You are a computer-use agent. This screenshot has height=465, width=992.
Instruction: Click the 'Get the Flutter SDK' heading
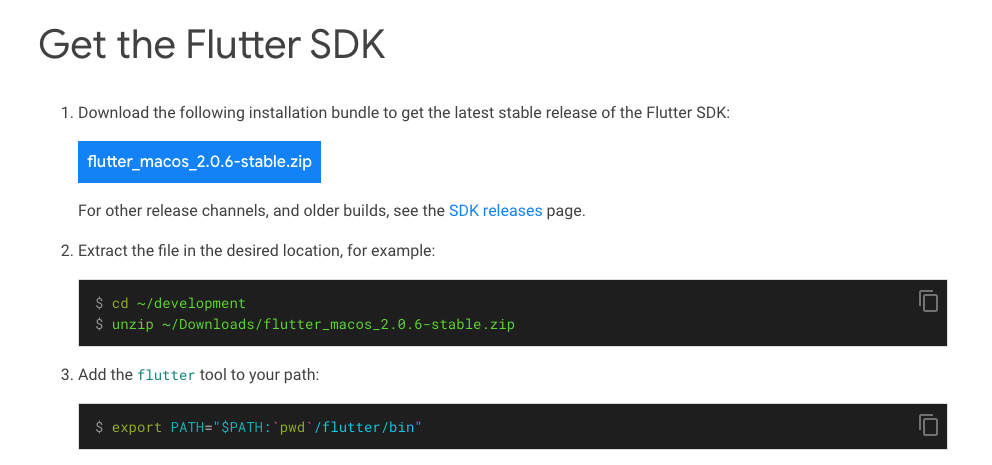[x=212, y=45]
